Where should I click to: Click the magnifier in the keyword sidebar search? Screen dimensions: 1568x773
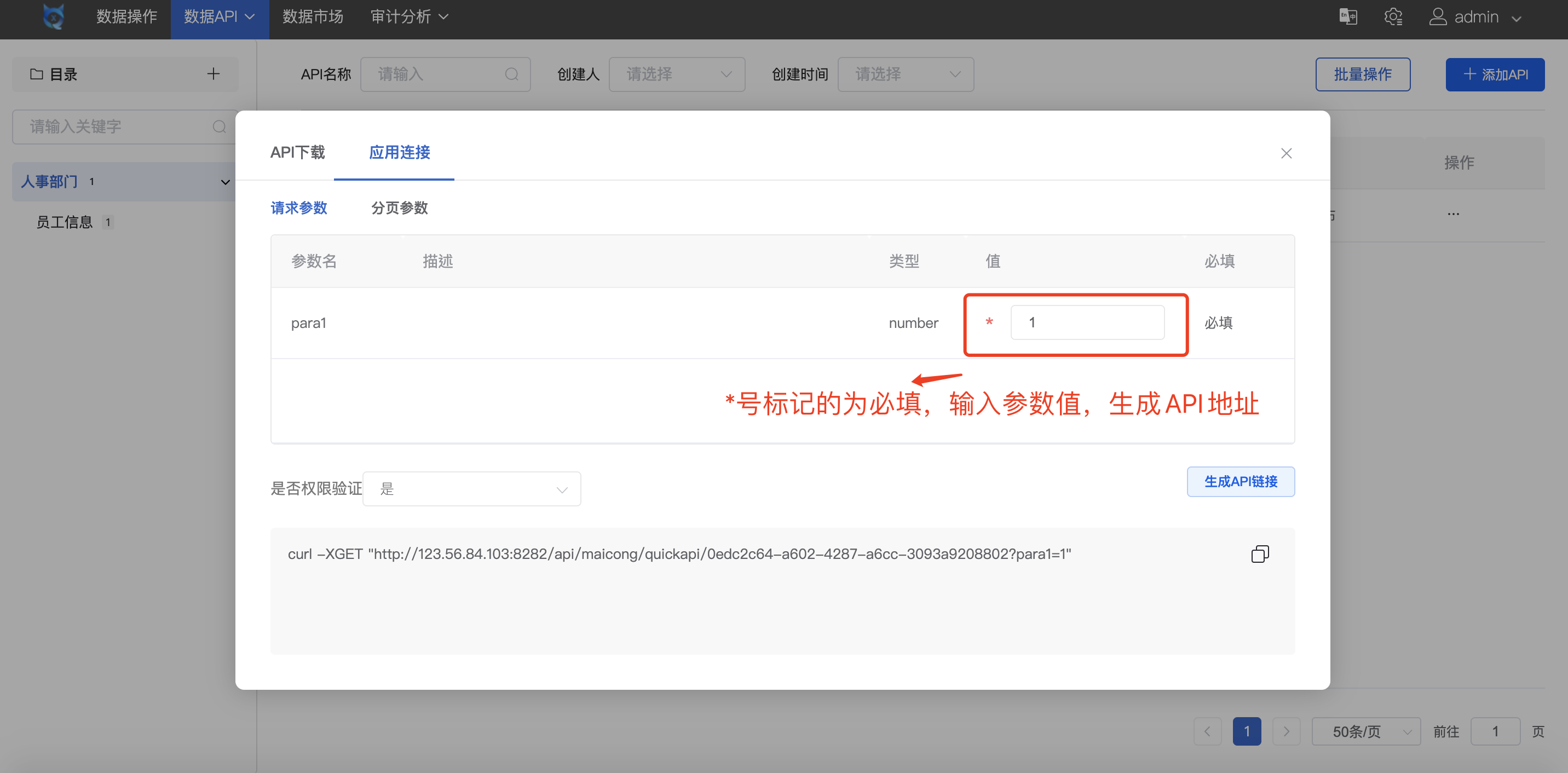point(220,126)
